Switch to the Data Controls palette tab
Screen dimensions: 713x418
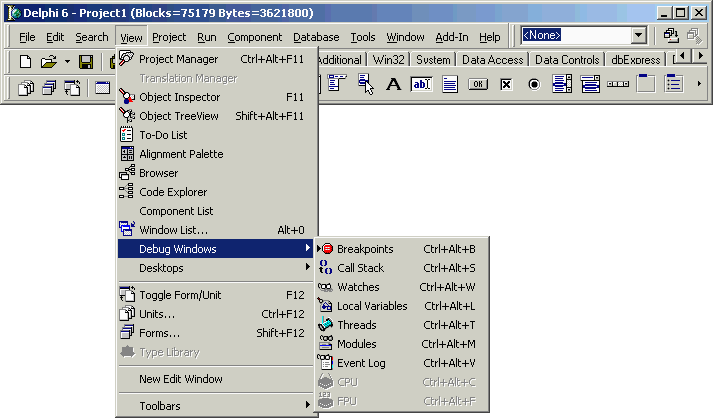(x=567, y=60)
